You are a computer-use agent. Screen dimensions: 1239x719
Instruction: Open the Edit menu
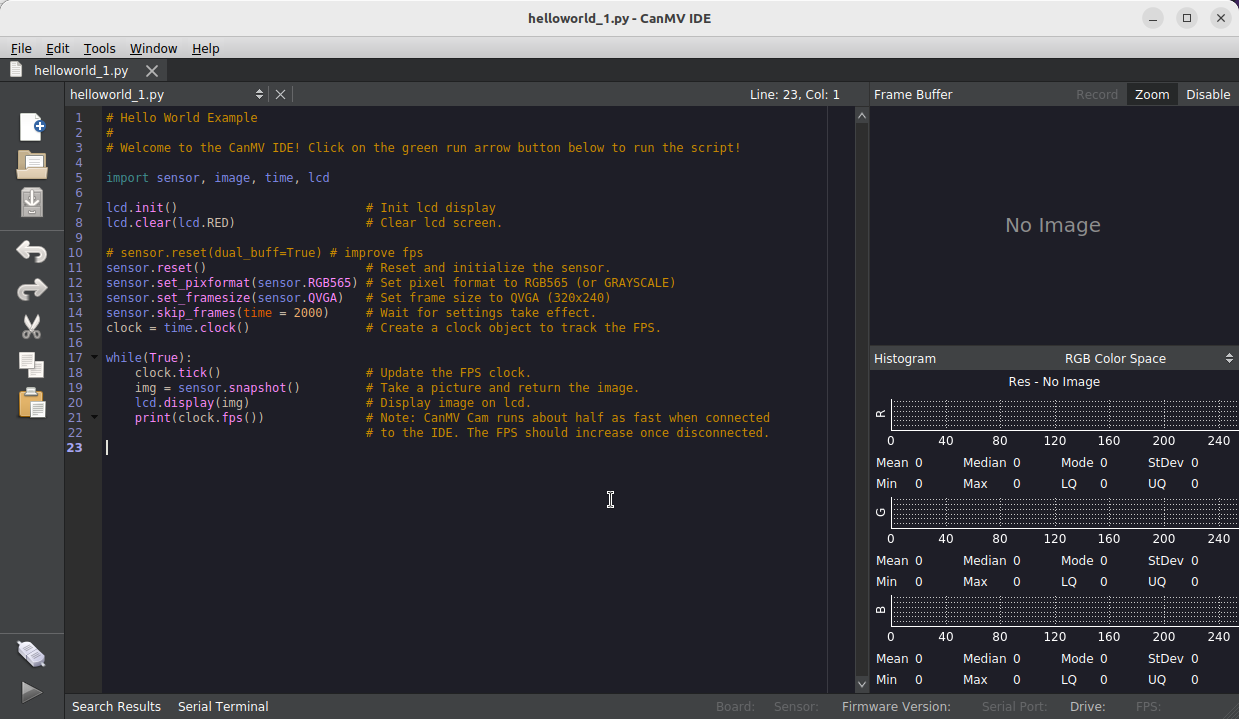(58, 48)
